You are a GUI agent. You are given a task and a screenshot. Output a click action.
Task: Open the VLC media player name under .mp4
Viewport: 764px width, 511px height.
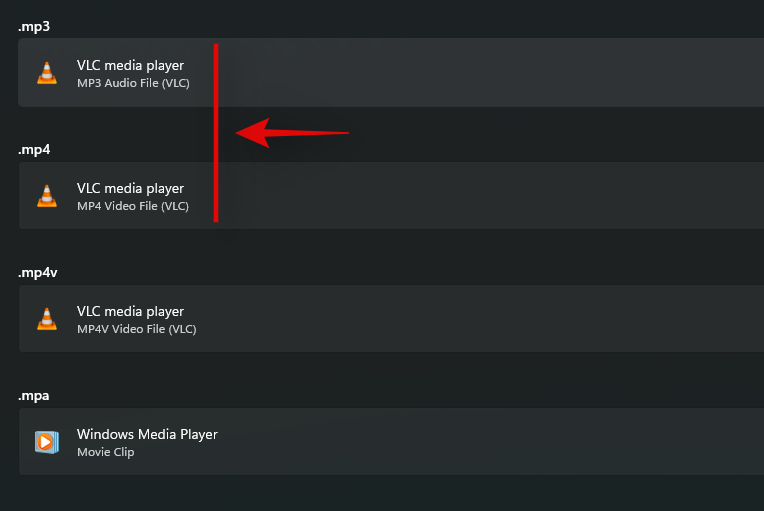(130, 188)
